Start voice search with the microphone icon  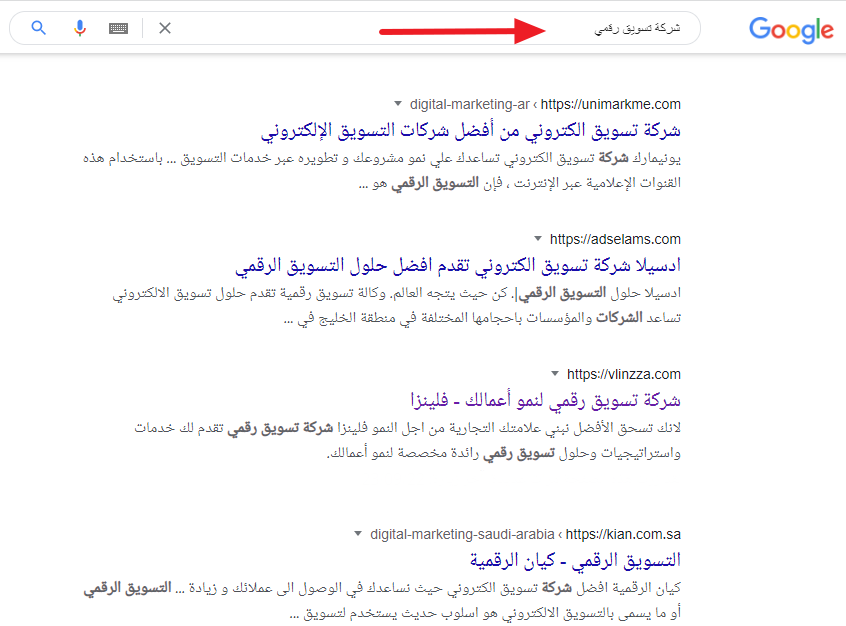click(79, 28)
